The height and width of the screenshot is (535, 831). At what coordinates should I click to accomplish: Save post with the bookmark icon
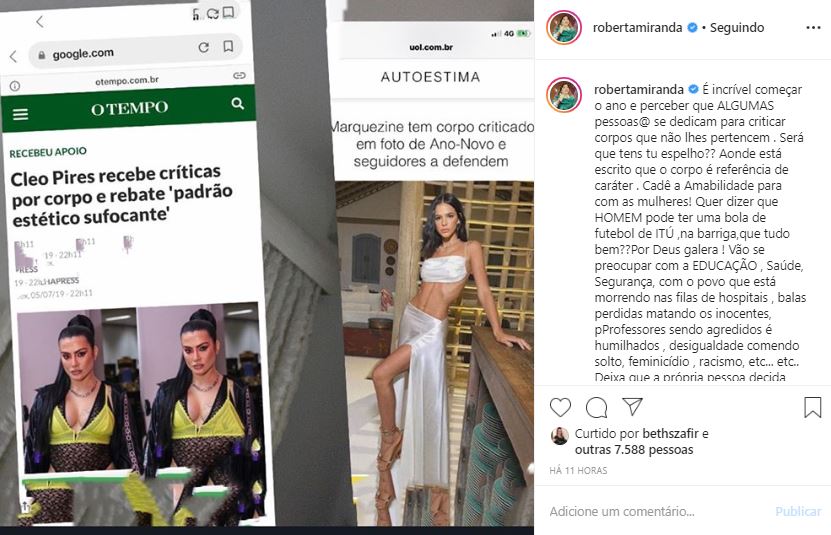tap(812, 407)
